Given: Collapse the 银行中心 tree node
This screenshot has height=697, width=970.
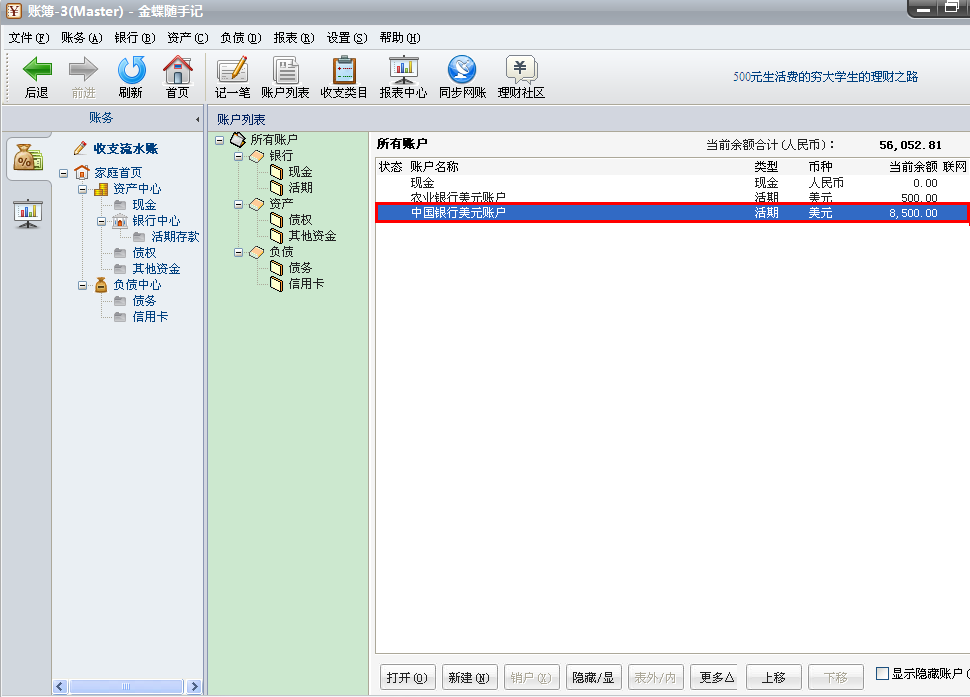Looking at the screenshot, I should click(x=101, y=221).
